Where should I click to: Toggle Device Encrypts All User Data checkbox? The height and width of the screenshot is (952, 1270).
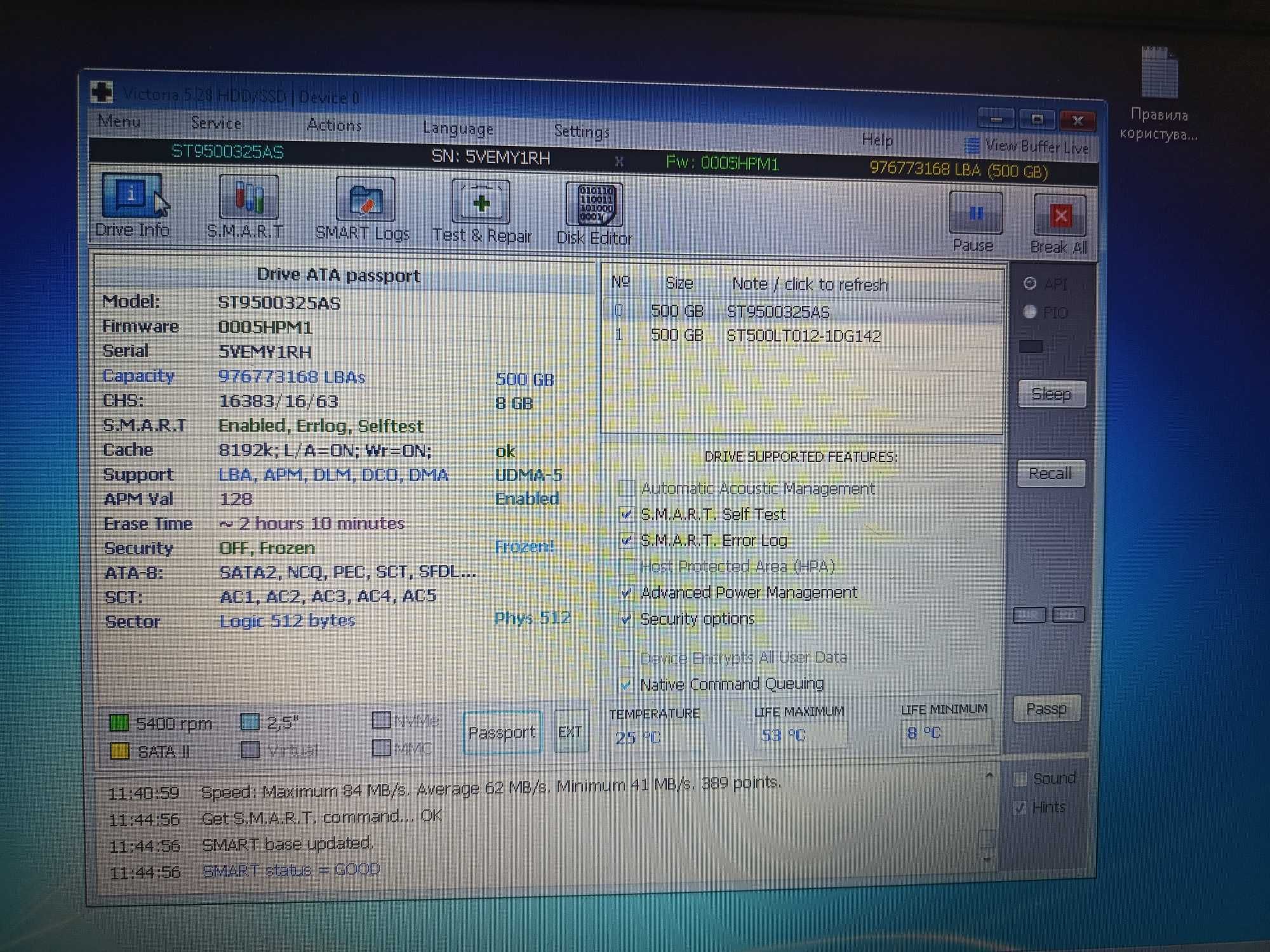625,658
